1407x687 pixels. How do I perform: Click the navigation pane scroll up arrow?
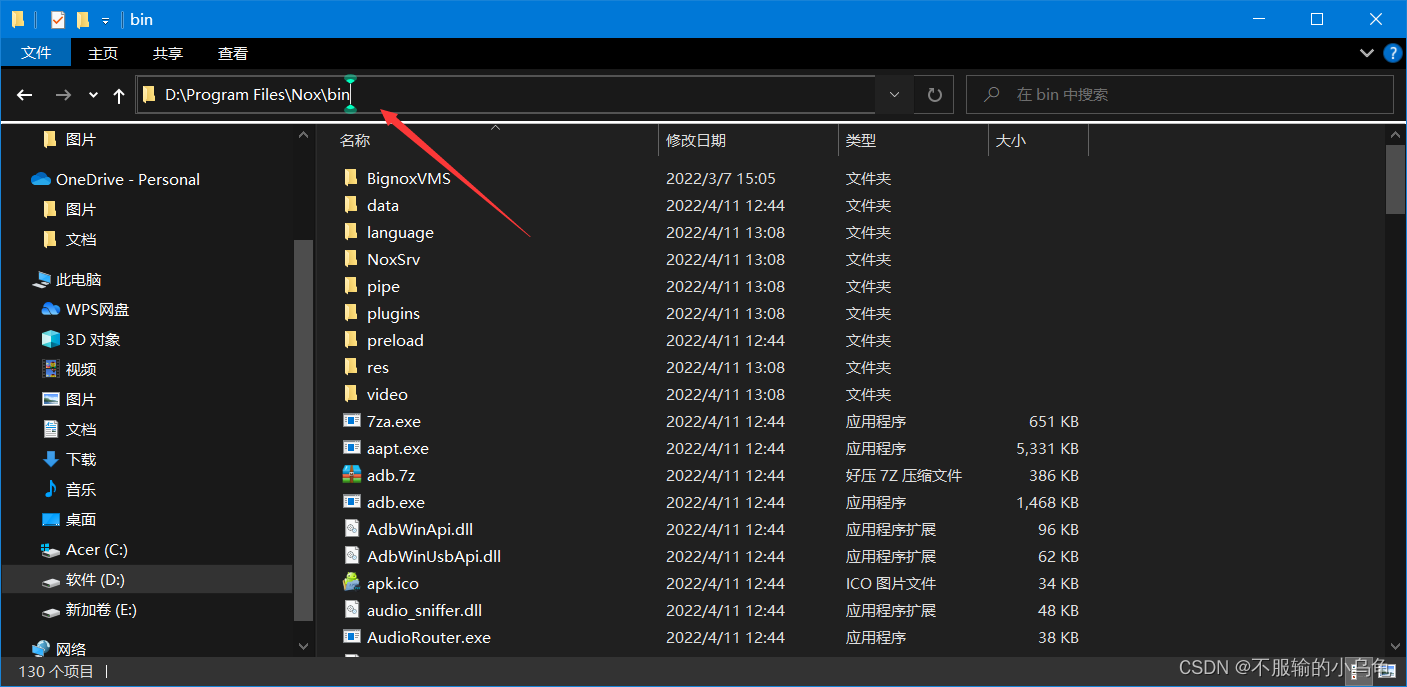[303, 136]
